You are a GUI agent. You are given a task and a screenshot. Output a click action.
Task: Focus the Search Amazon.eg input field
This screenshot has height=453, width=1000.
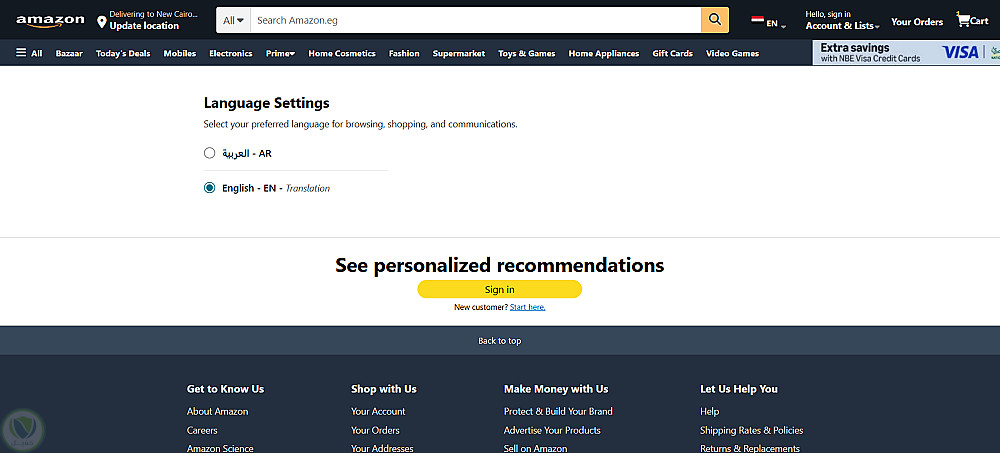(x=476, y=20)
